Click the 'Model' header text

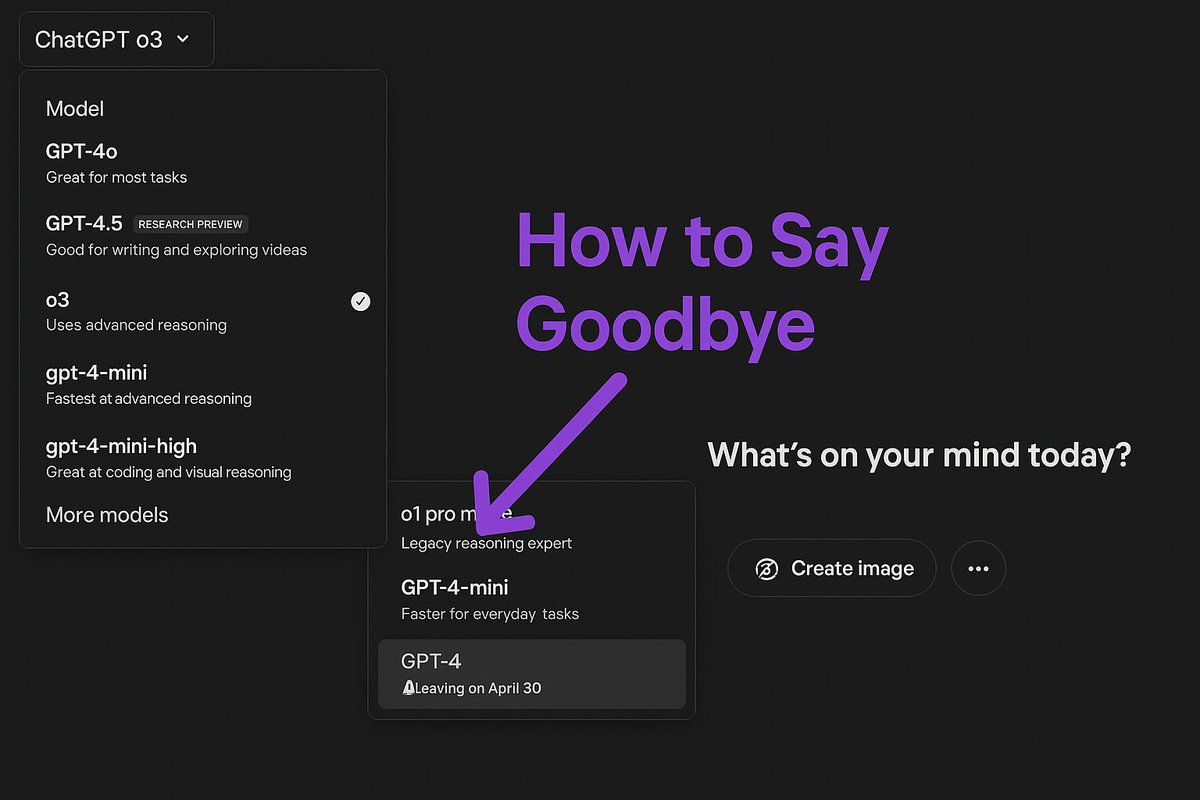point(75,108)
